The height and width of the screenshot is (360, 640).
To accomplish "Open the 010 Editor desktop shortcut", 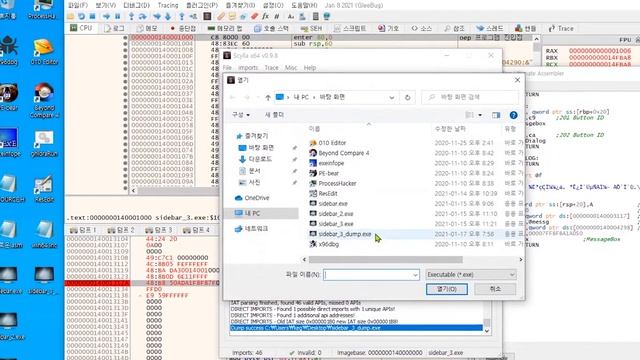I will (x=44, y=52).
